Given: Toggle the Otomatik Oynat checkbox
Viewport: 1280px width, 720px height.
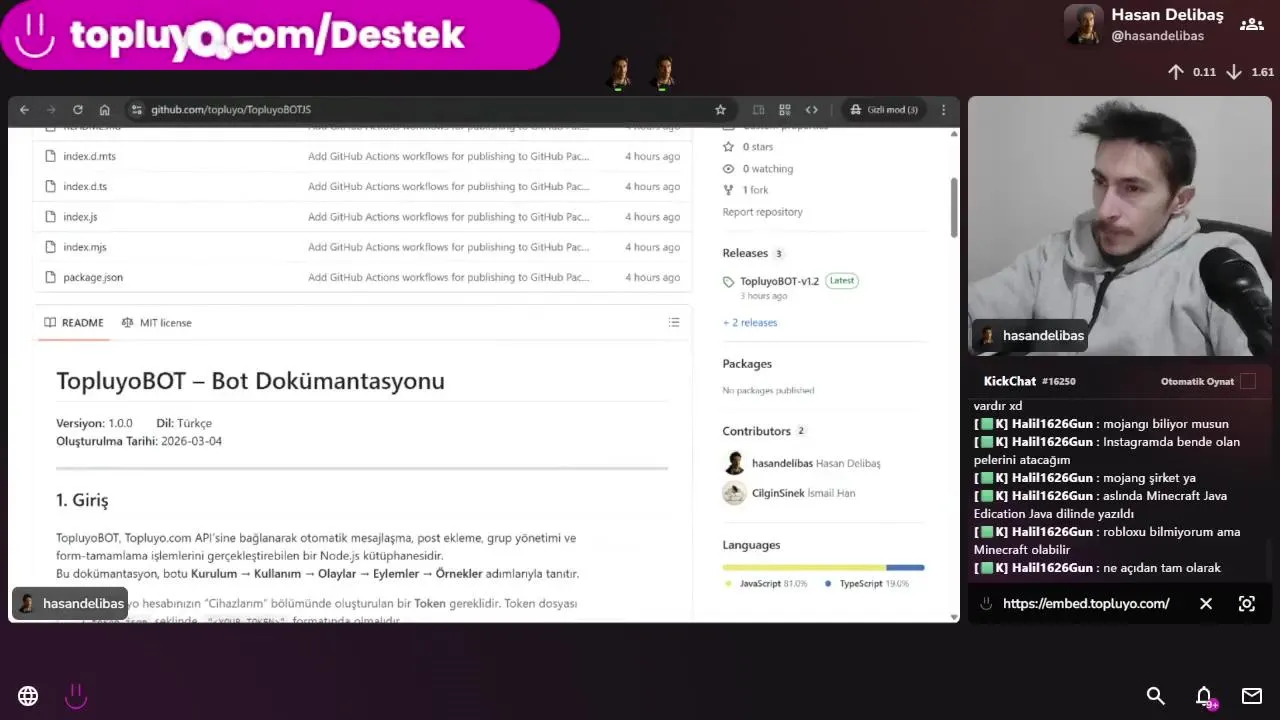Looking at the screenshot, I should 1247,381.
